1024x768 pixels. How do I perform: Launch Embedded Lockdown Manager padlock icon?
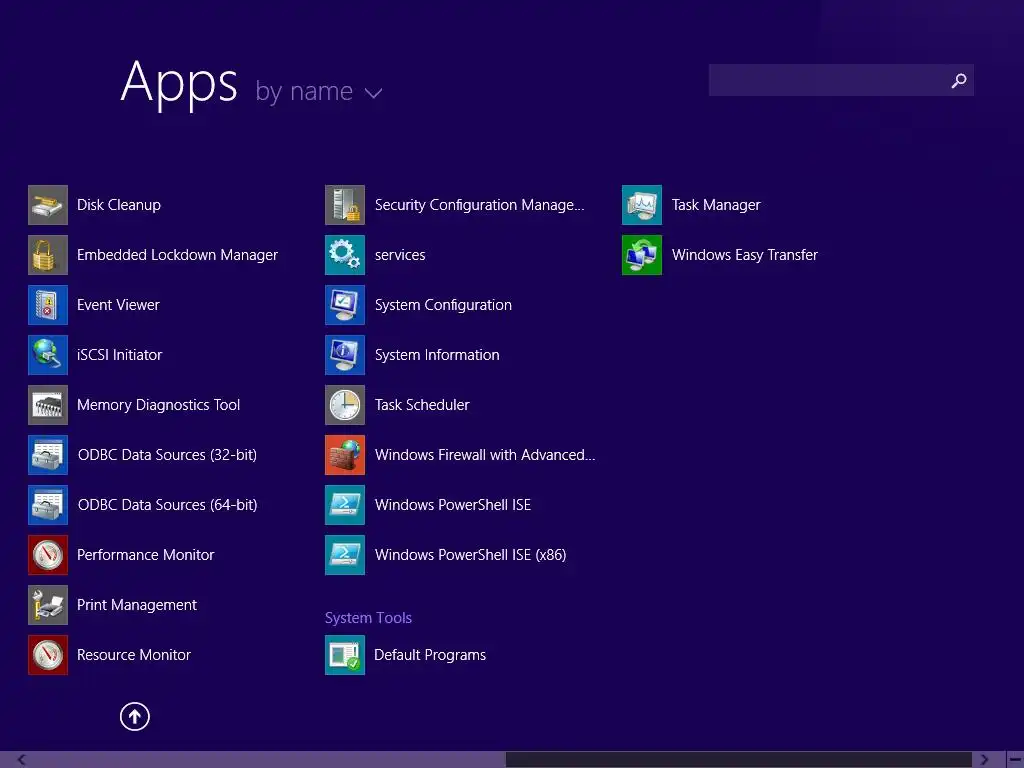(x=48, y=255)
